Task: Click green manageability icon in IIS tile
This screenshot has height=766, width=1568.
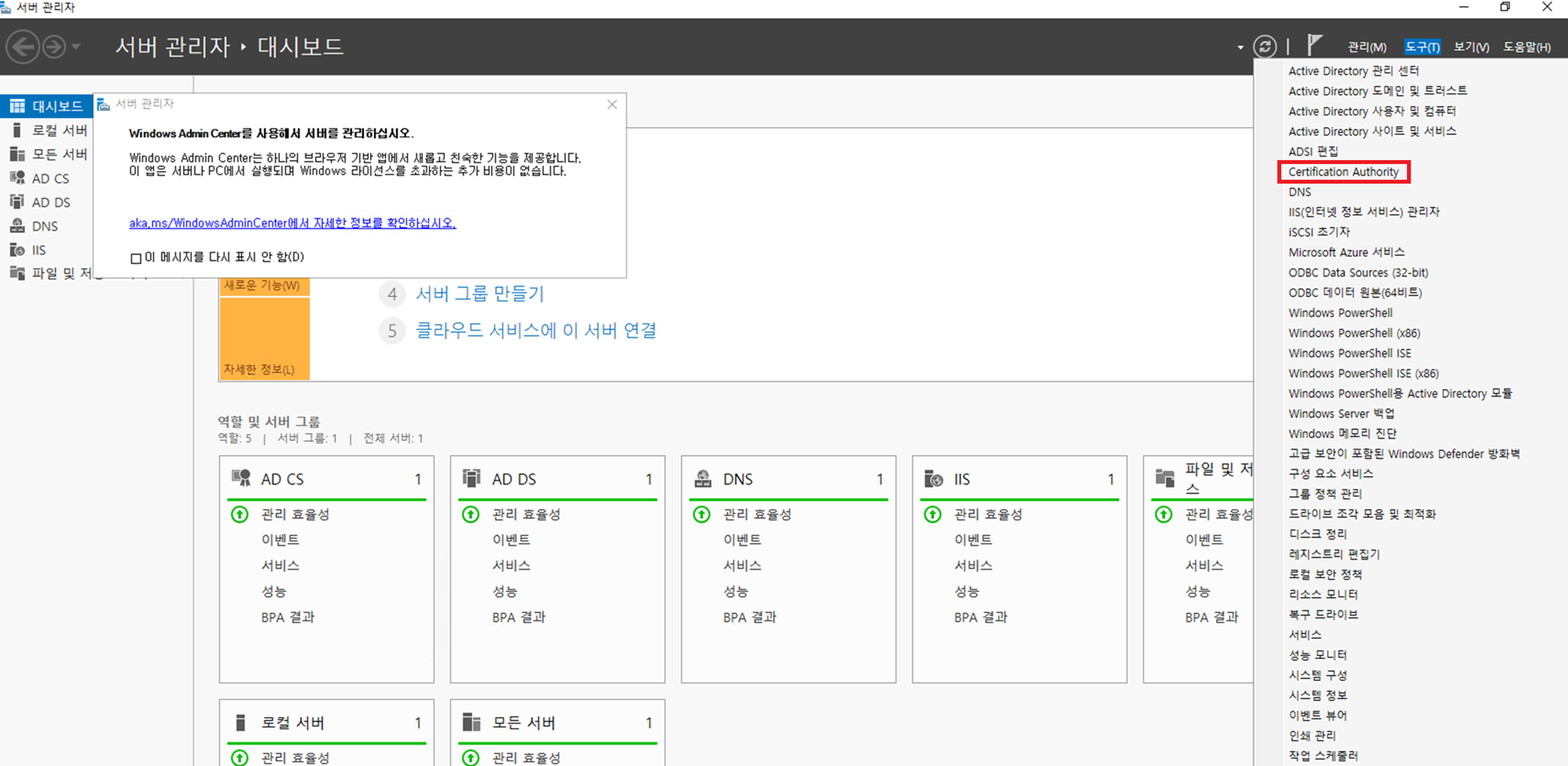Action: pos(932,514)
